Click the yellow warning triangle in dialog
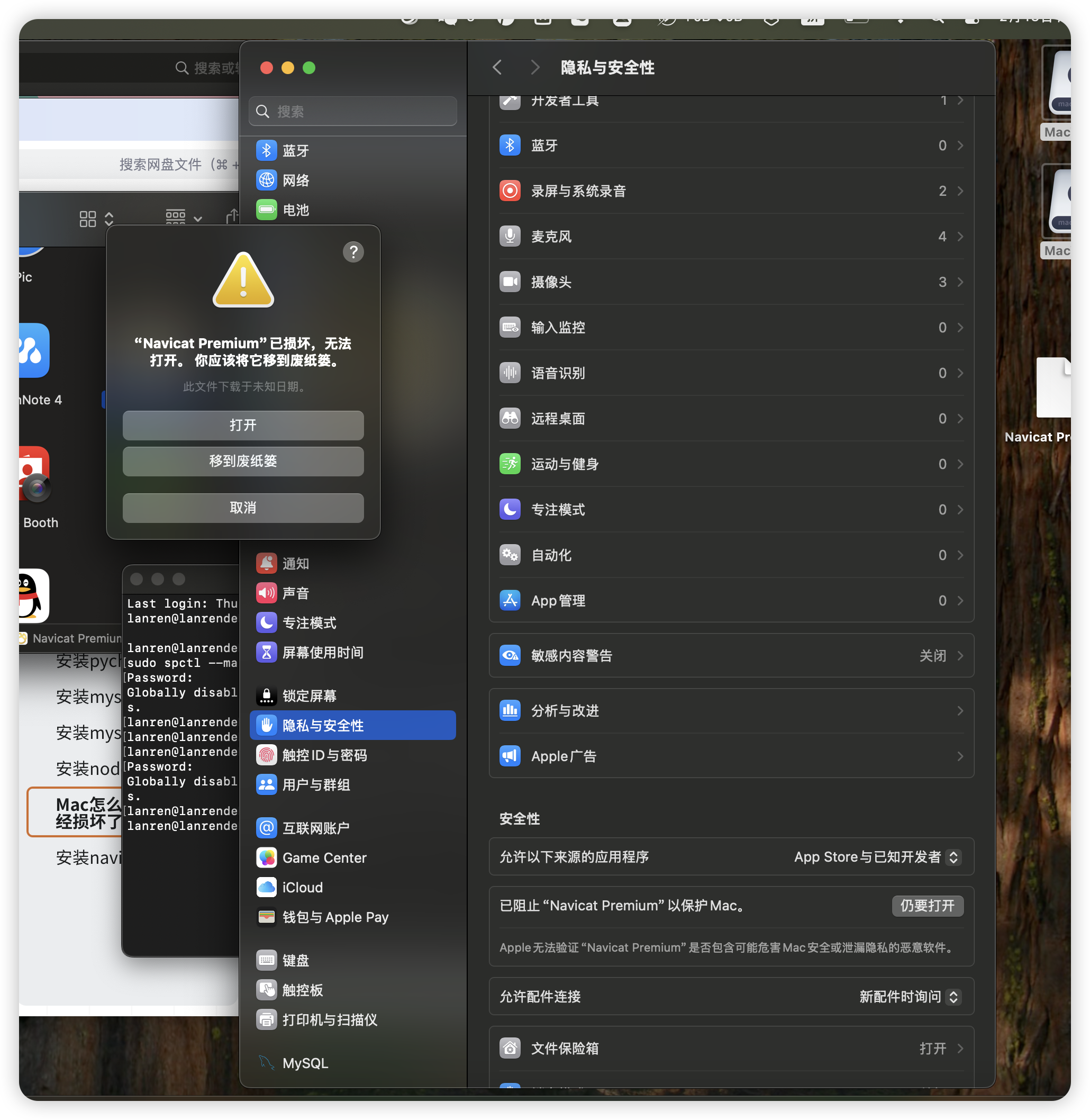The height and width of the screenshot is (1120, 1090). pos(243,281)
